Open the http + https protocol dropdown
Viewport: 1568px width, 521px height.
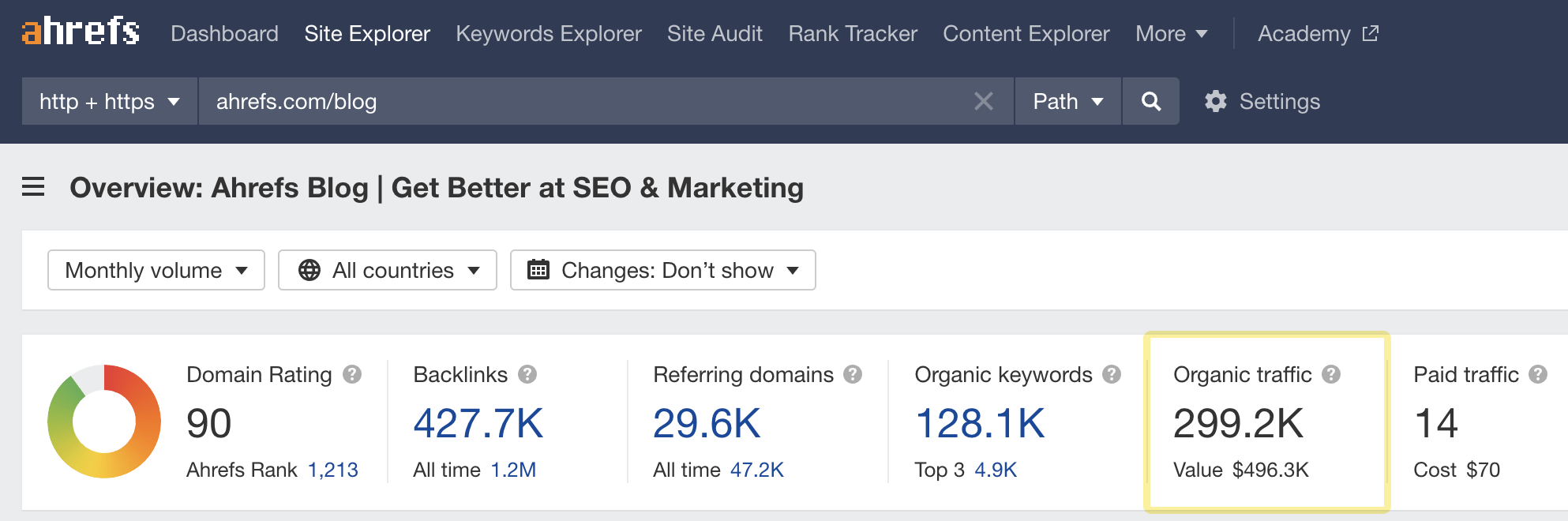(110, 101)
